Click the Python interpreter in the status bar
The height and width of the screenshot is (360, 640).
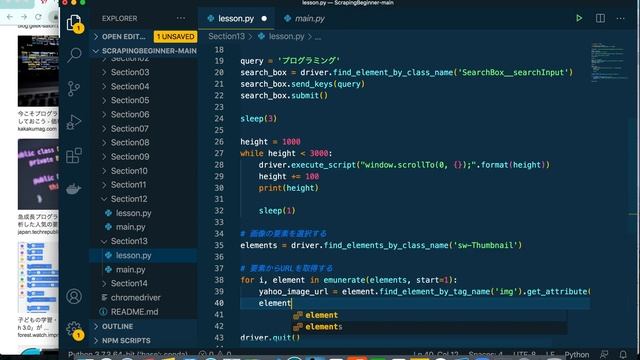(x=128, y=354)
